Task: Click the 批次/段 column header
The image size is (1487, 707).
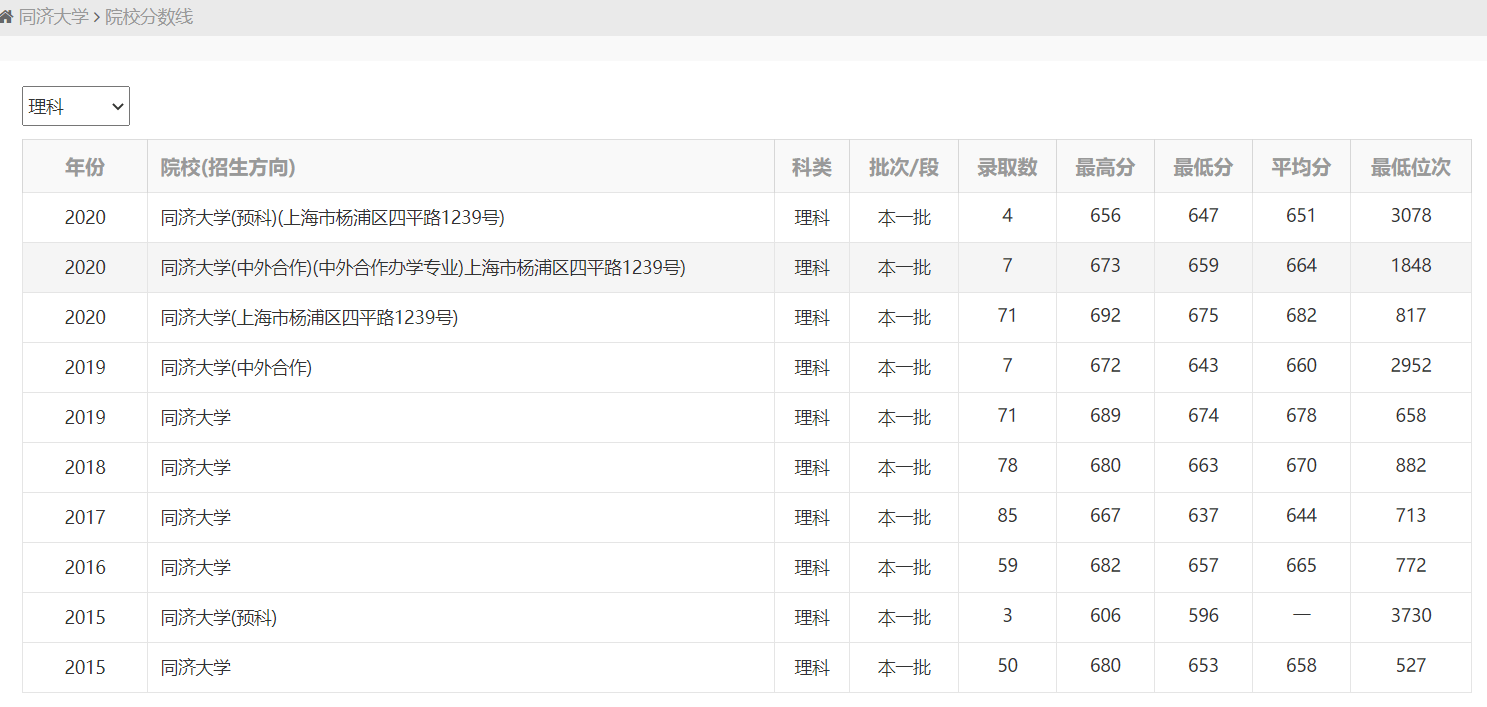Action: 904,167
